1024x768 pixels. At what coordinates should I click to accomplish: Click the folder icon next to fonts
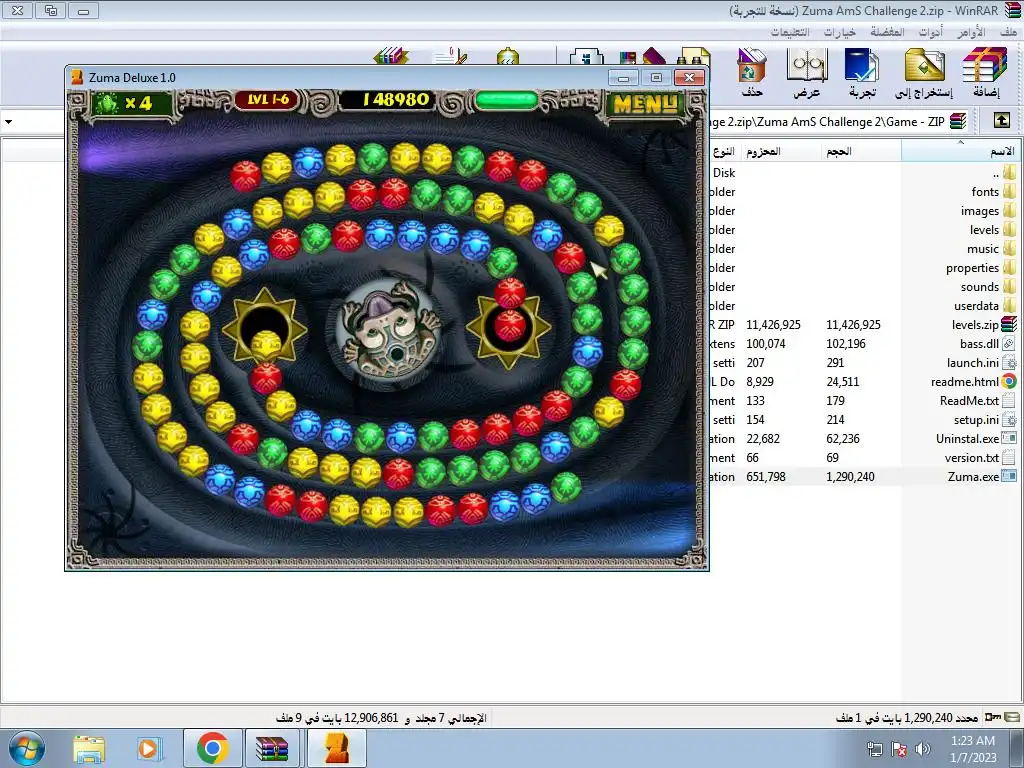1010,191
